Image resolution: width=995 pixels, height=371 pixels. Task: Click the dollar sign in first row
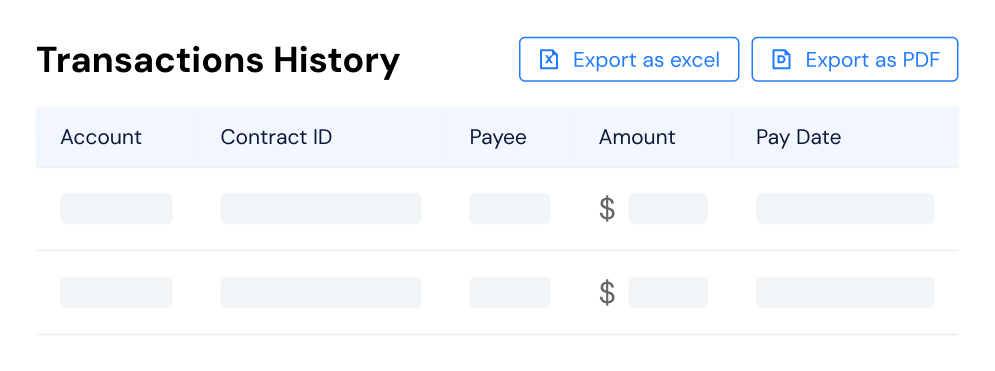(607, 209)
